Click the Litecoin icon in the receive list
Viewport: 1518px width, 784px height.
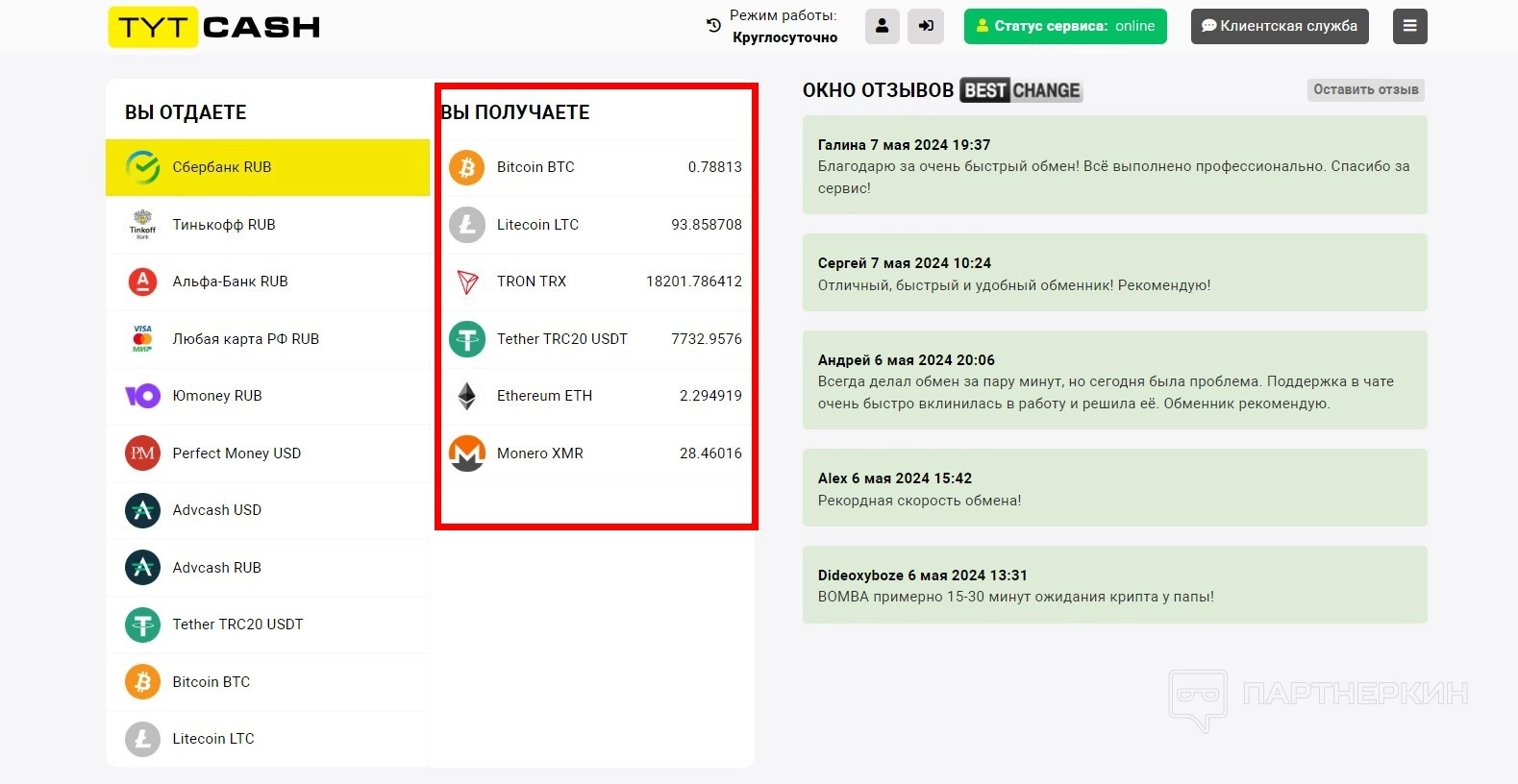tap(467, 224)
